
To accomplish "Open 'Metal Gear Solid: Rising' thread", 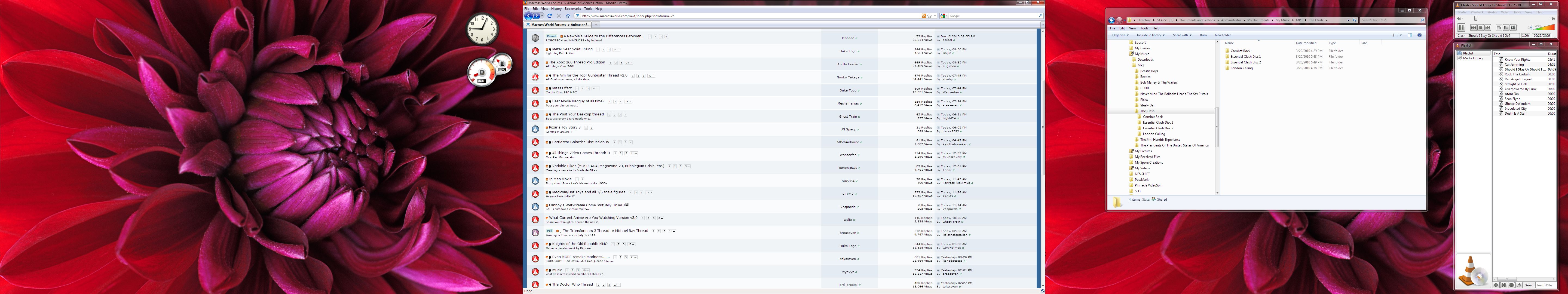I will point(572,49).
